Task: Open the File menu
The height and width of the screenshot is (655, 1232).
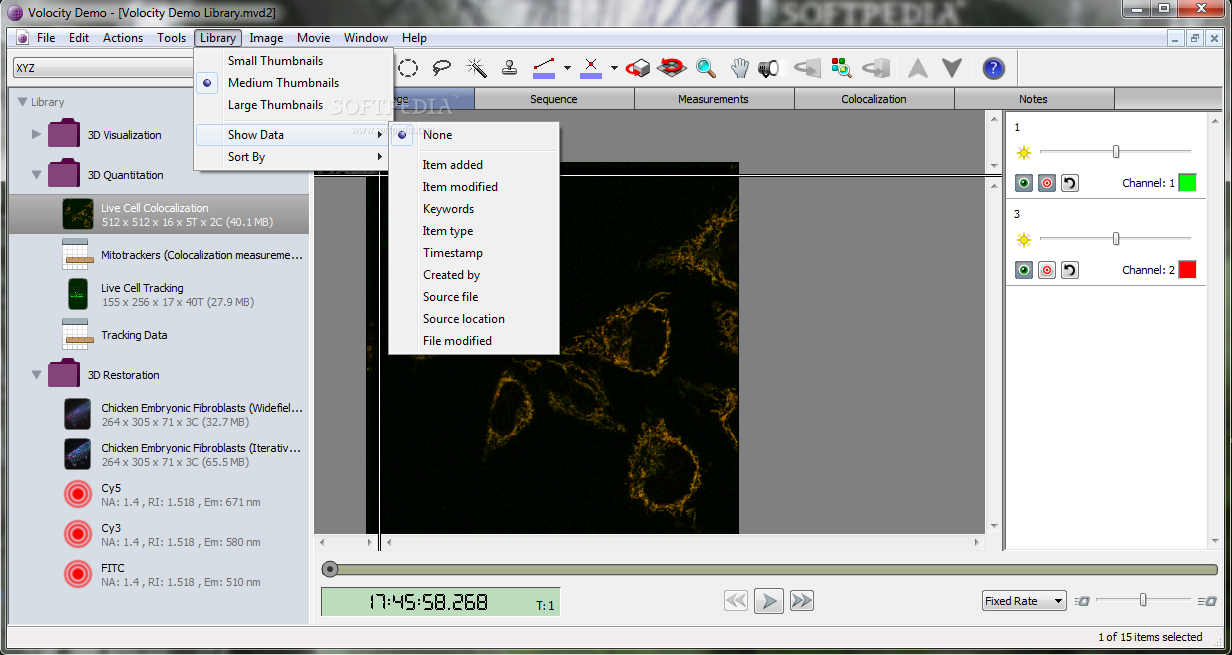Action: (46, 38)
